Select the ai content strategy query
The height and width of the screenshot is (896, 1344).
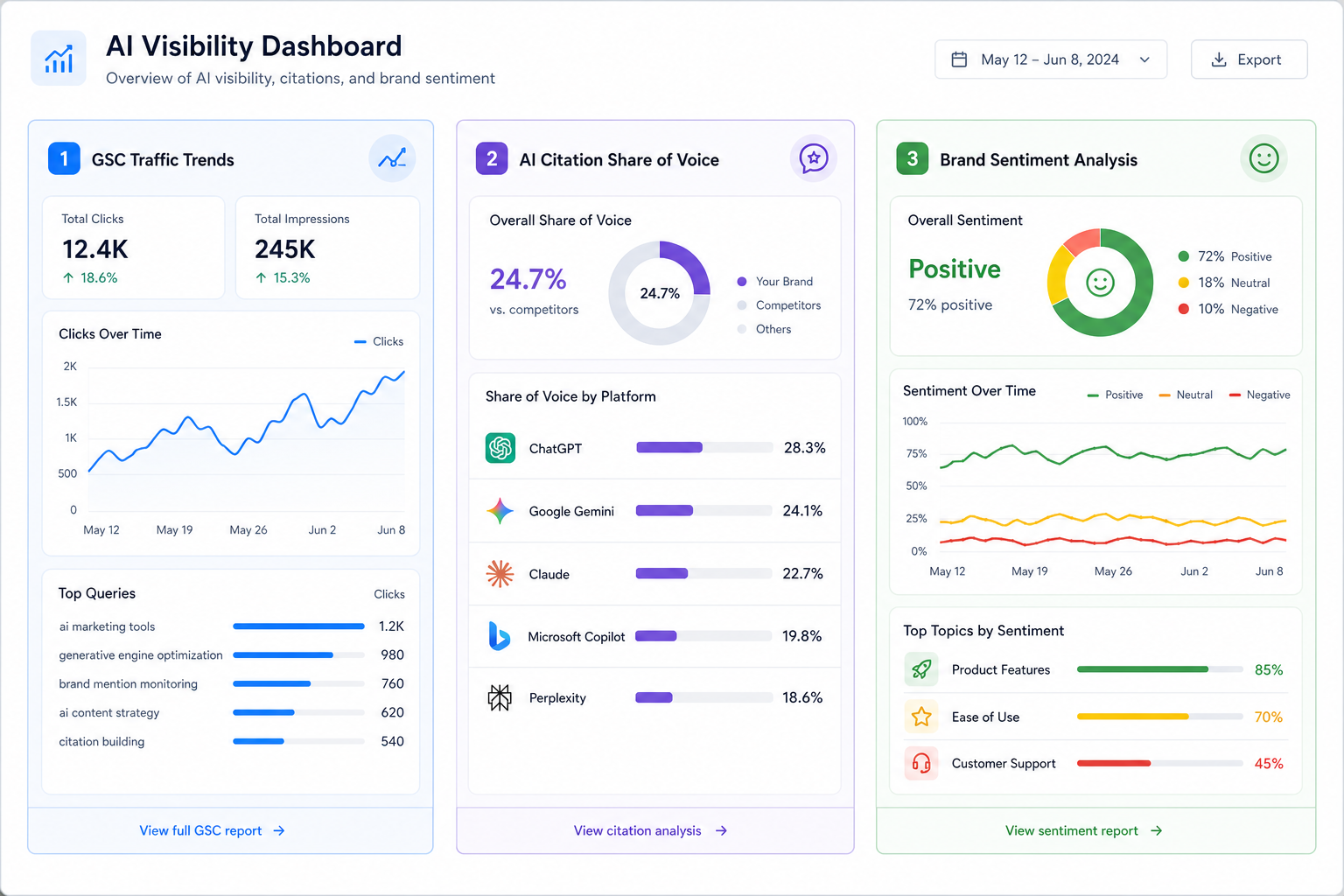click(109, 713)
